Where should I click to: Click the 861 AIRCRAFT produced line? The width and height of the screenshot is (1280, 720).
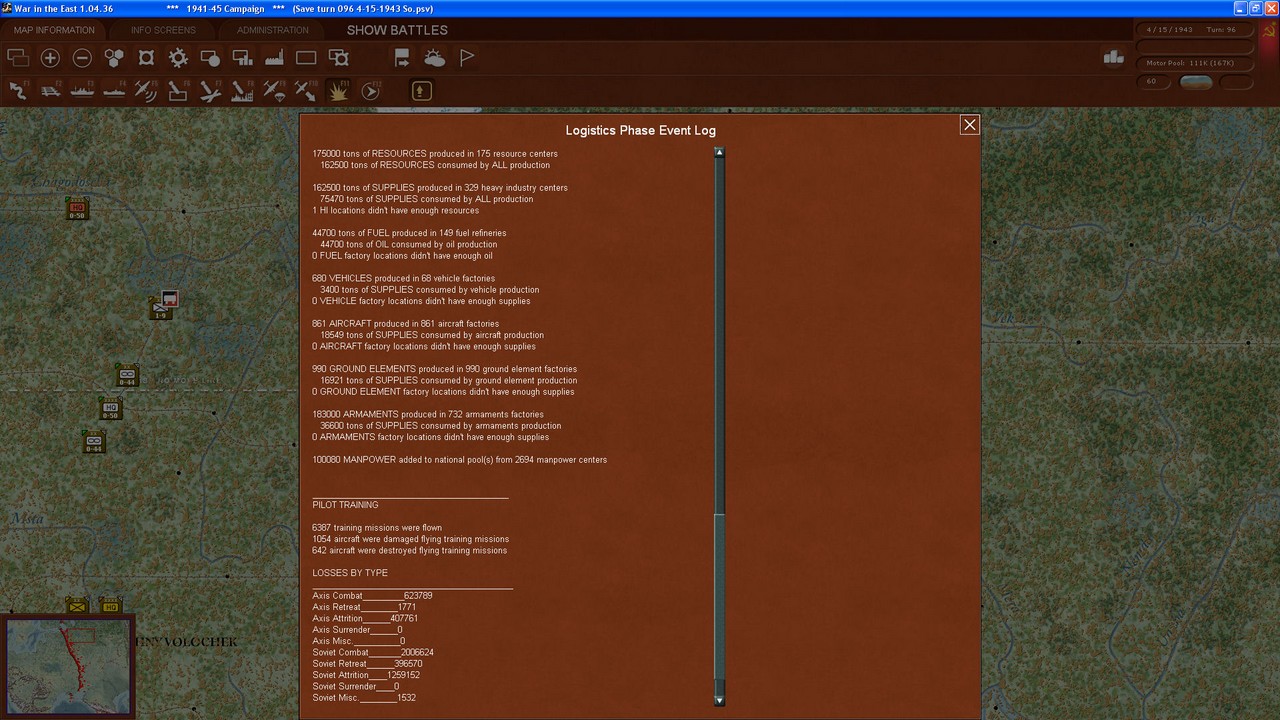click(x=405, y=324)
